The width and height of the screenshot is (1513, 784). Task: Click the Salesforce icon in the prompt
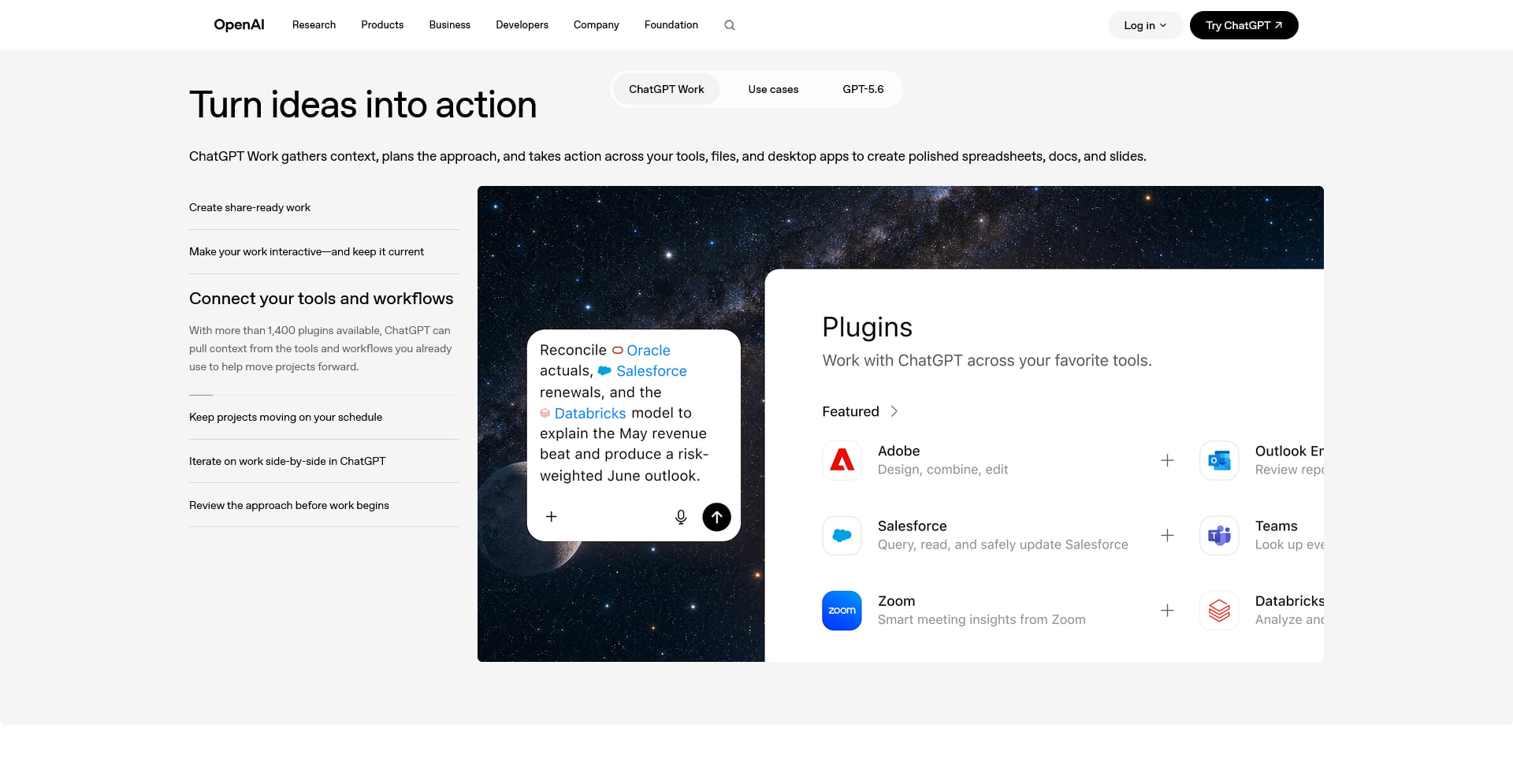[x=604, y=371]
